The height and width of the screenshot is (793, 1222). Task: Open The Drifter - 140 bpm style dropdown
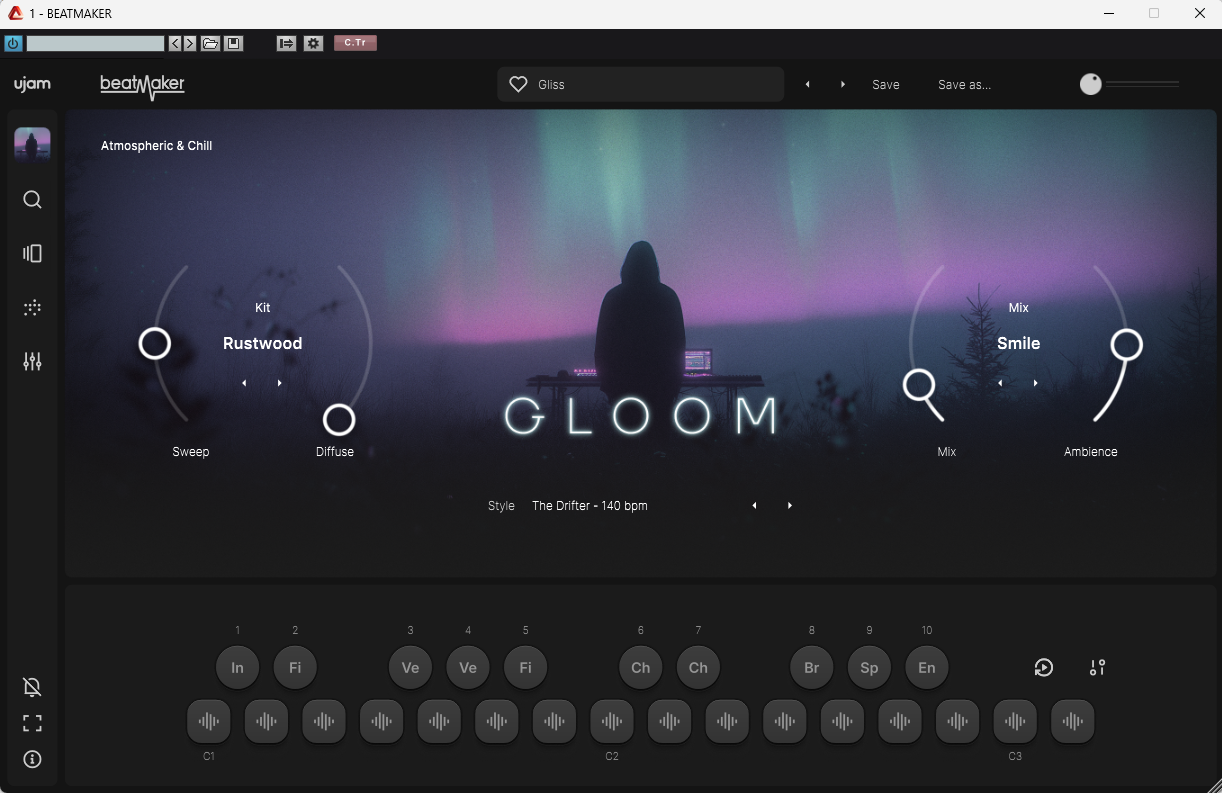click(590, 506)
